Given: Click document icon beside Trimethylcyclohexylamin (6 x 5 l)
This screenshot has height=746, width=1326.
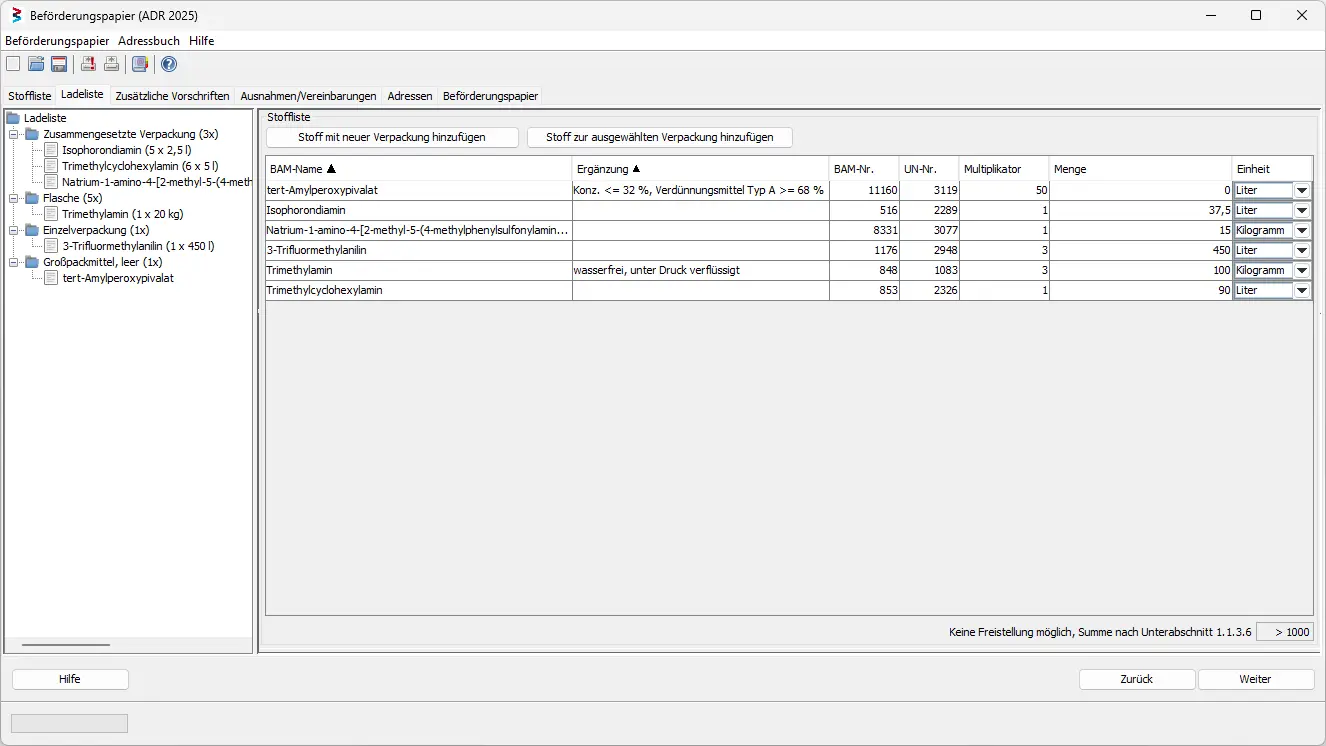Looking at the screenshot, I should pos(51,166).
